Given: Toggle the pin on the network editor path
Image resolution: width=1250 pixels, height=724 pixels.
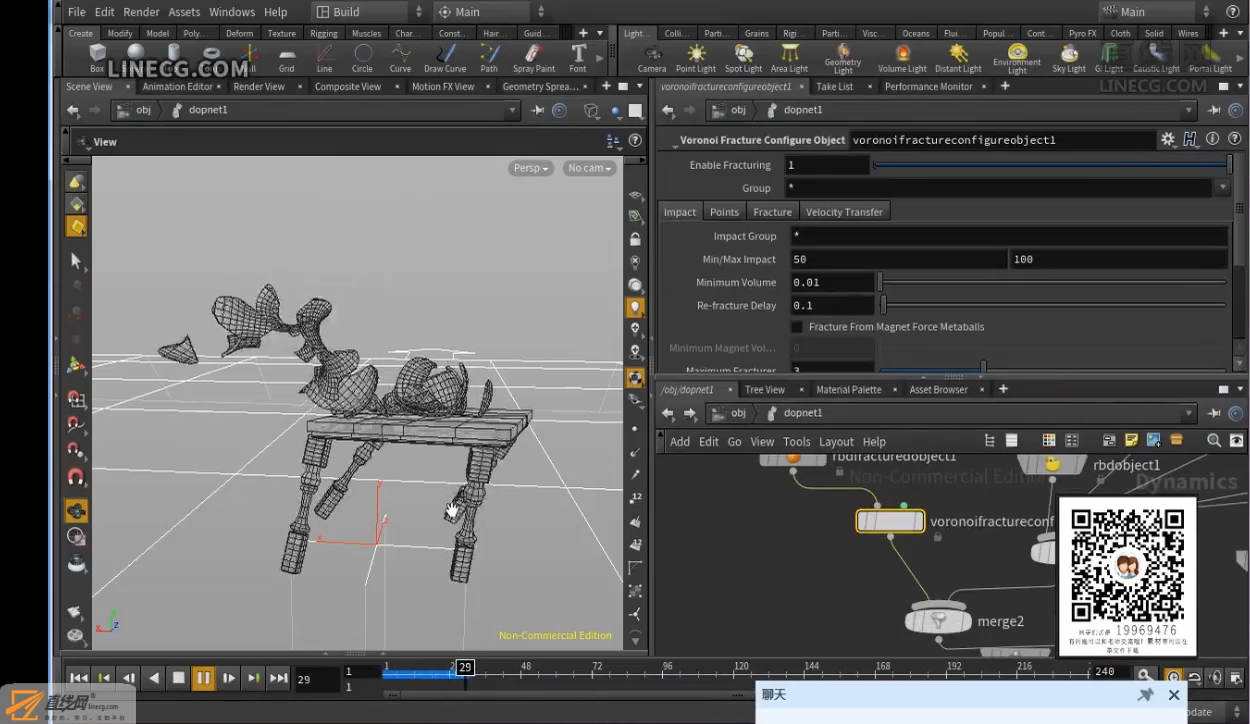Looking at the screenshot, I should pyautogui.click(x=1215, y=413).
